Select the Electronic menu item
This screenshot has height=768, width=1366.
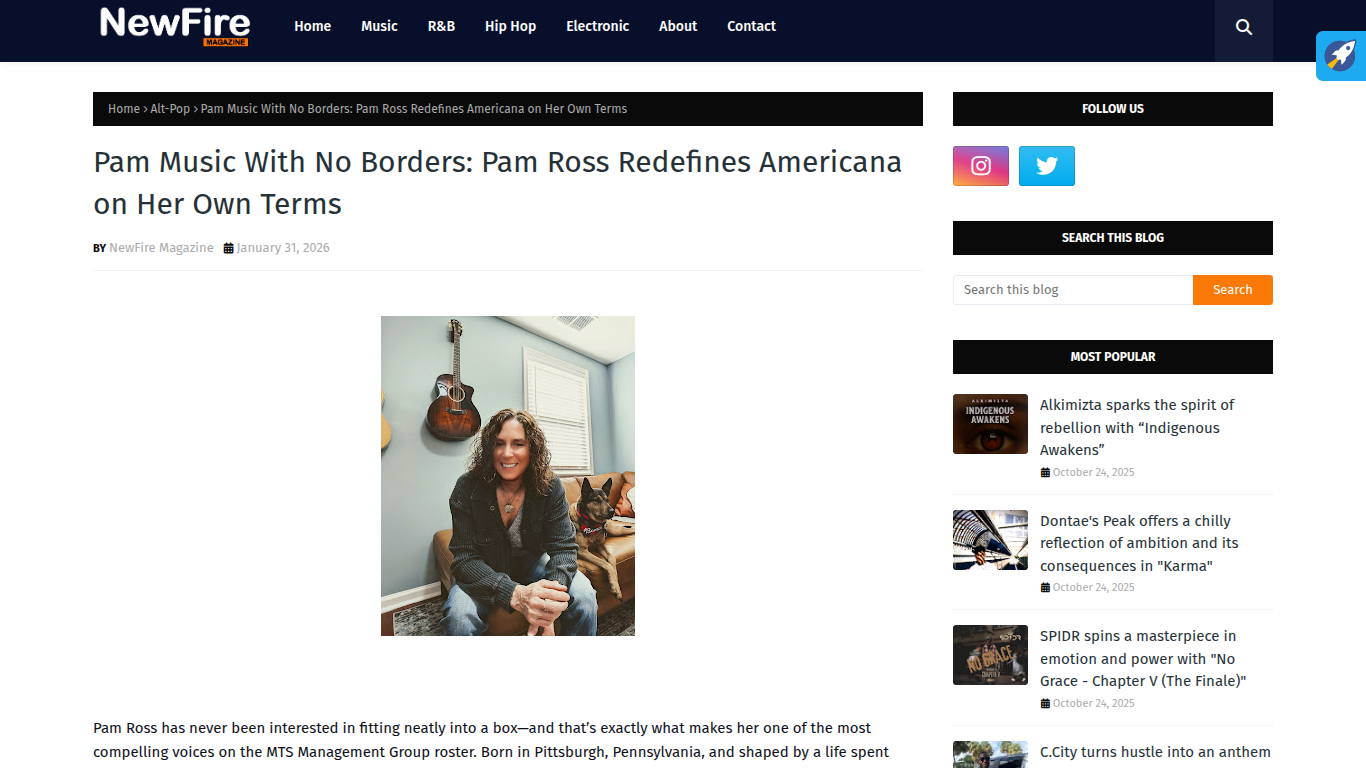(x=597, y=26)
